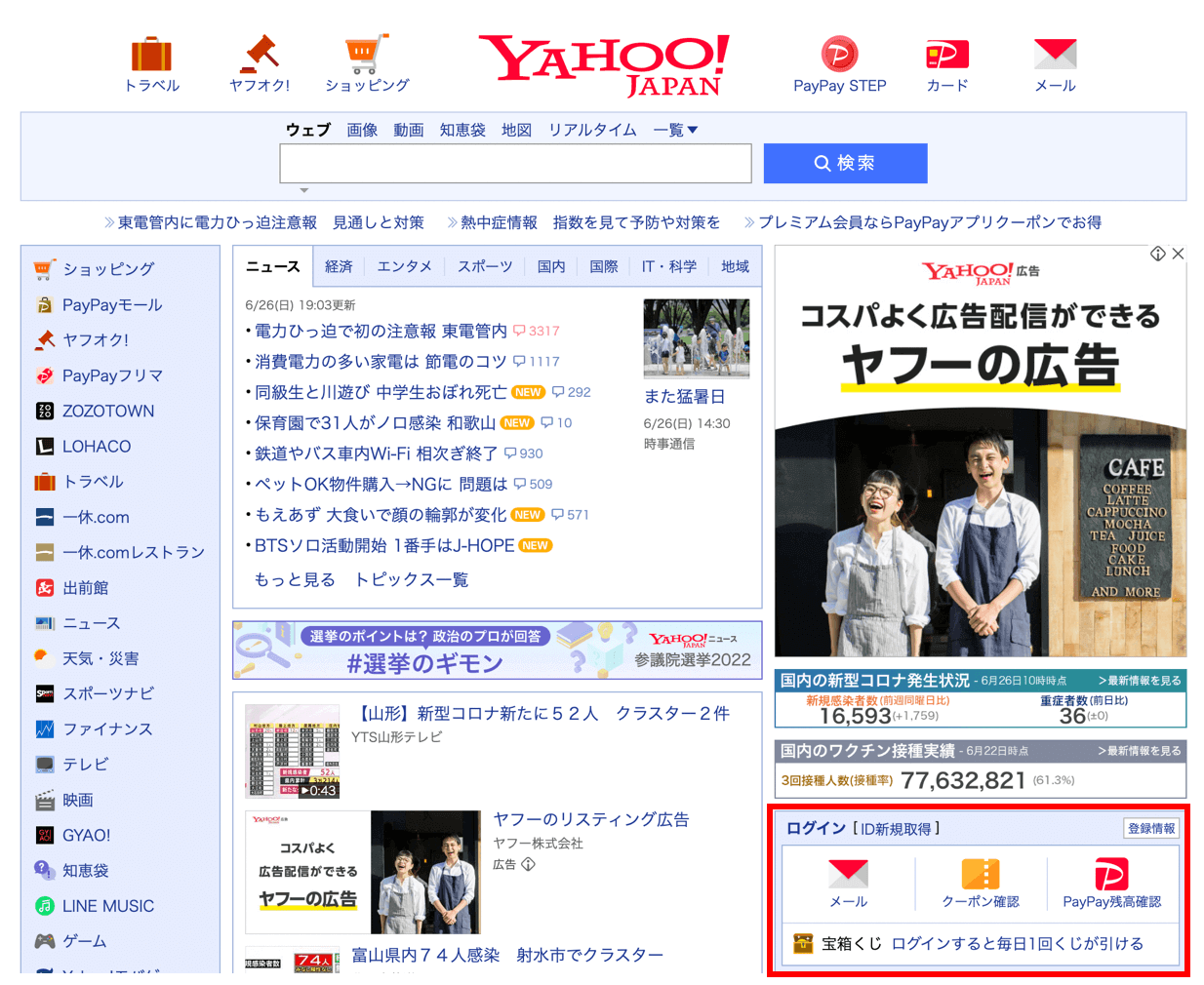
Task: Click the ID新規取得 link
Action: tap(896, 828)
